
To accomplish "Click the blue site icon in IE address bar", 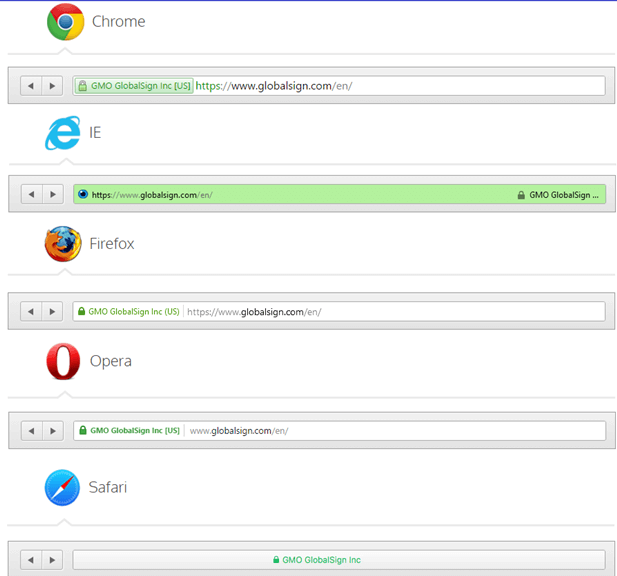I will click(83, 194).
